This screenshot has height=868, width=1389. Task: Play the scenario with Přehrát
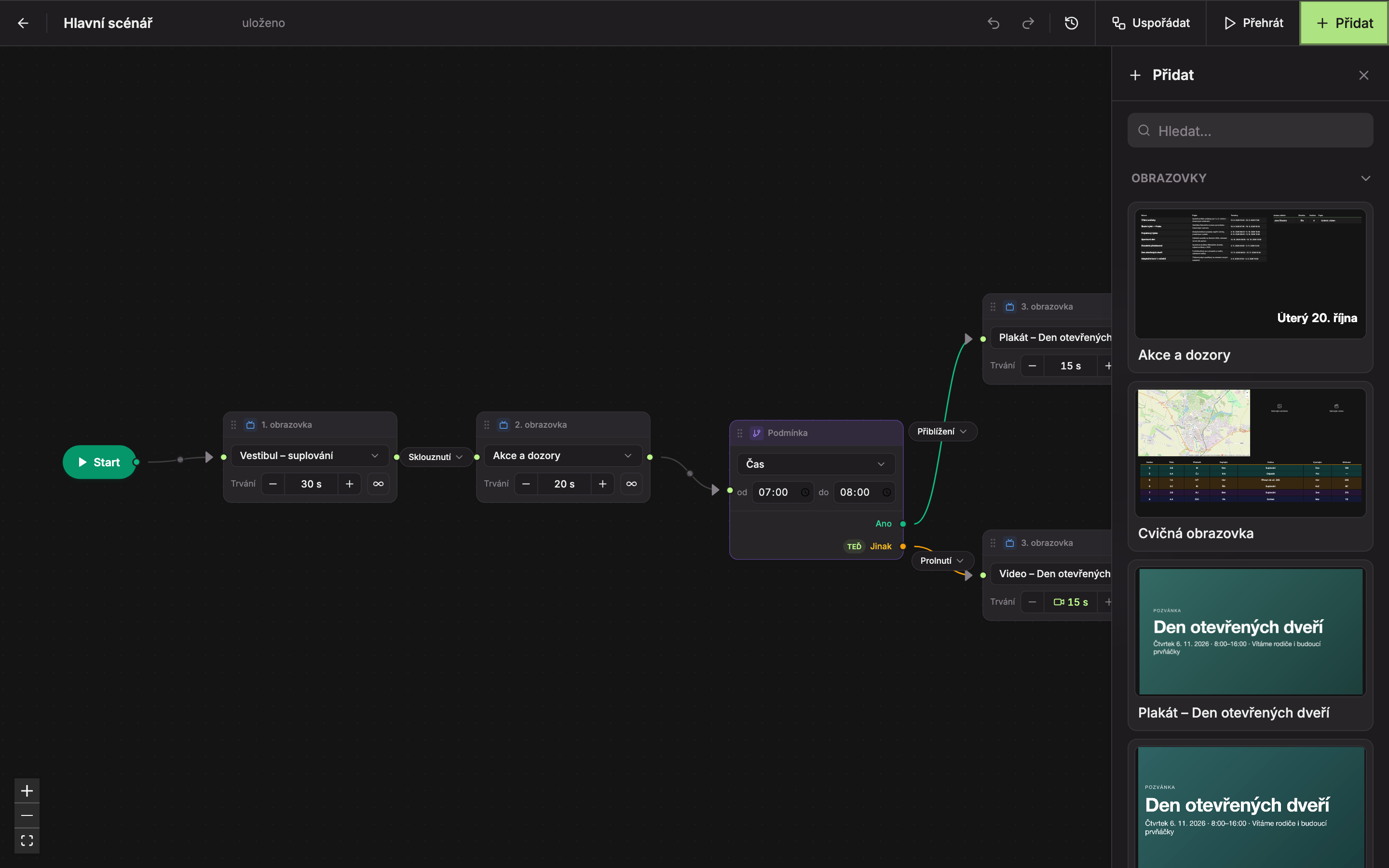click(1253, 23)
